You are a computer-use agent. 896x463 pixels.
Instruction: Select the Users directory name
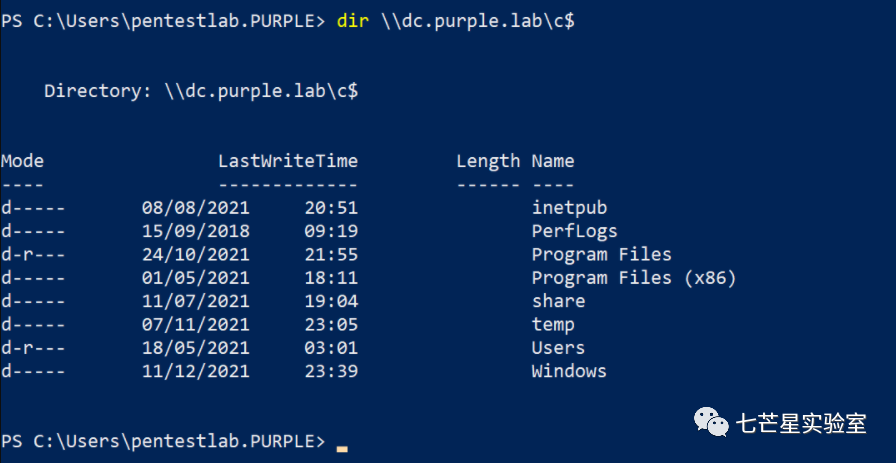558,348
